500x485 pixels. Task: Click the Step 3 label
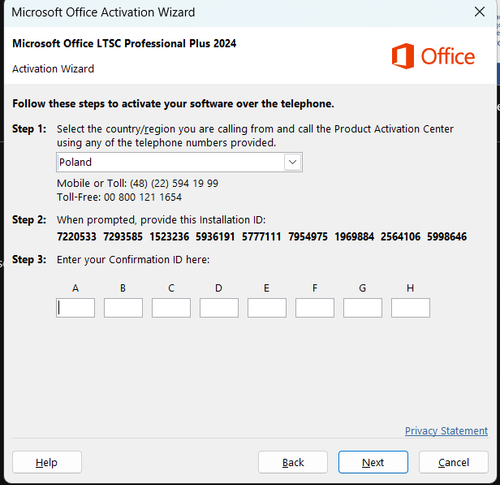[29, 259]
